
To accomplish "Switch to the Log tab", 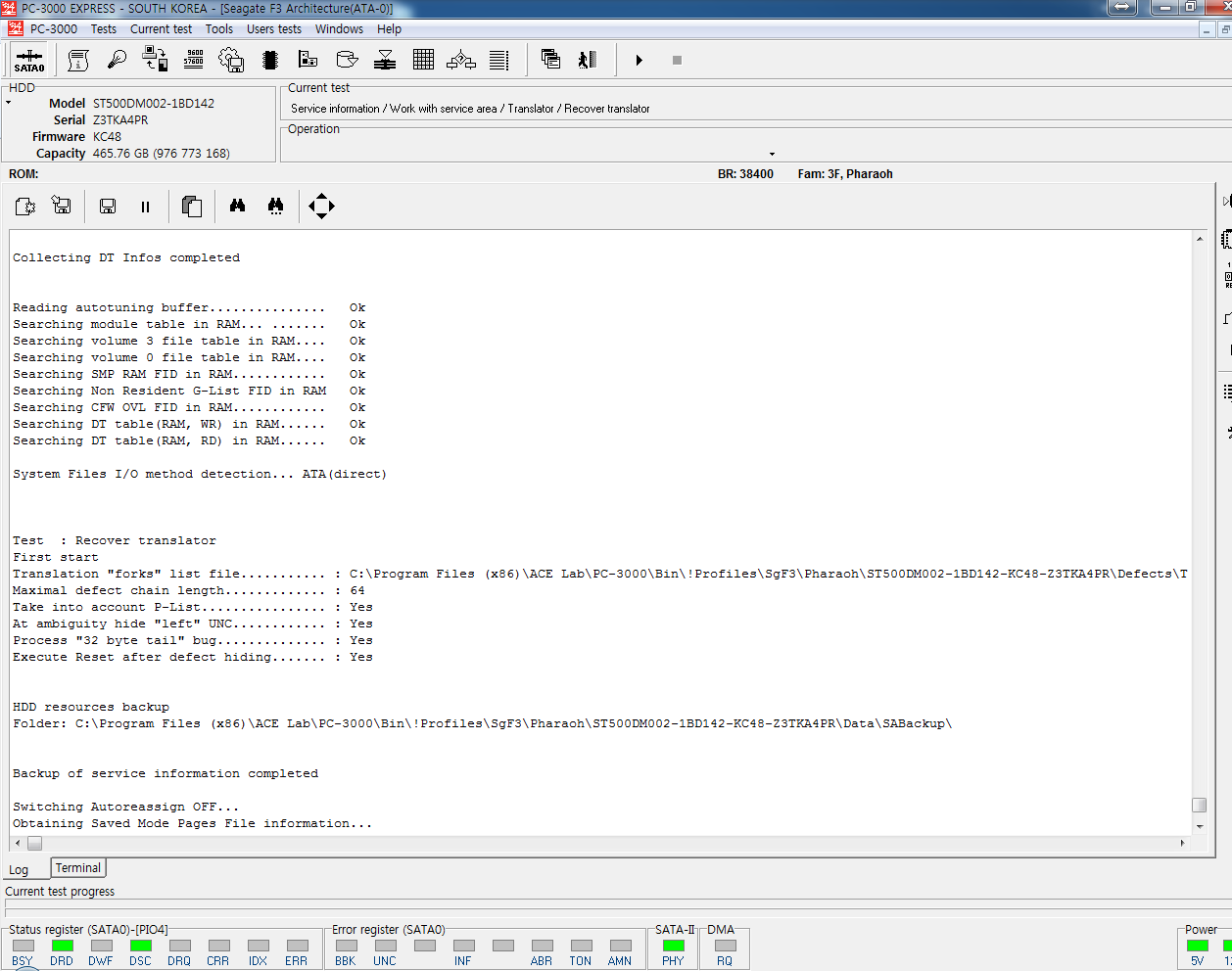I will pos(19,869).
